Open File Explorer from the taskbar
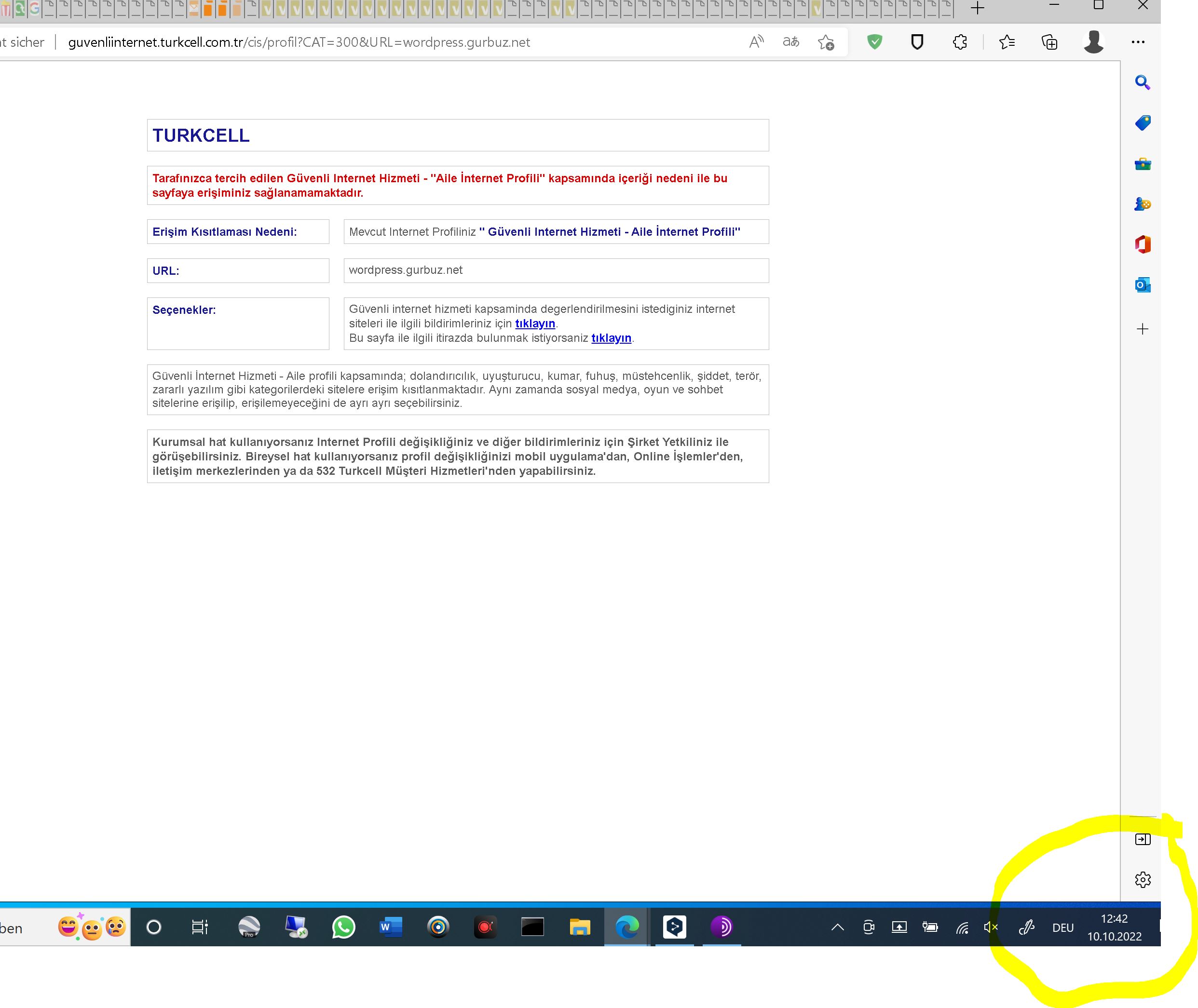 580,927
